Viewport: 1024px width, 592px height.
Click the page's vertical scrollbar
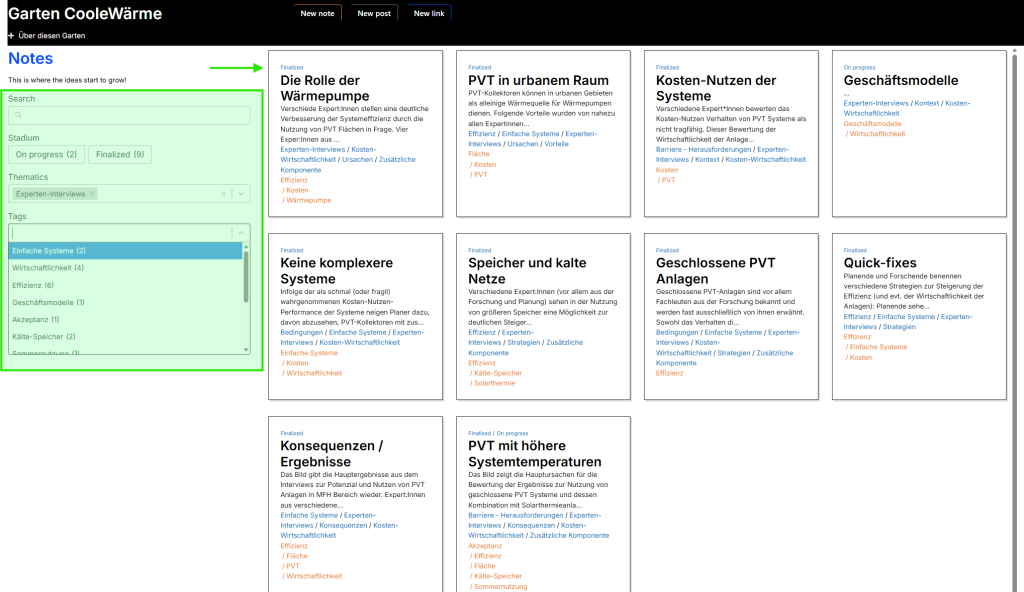coord(1014,320)
